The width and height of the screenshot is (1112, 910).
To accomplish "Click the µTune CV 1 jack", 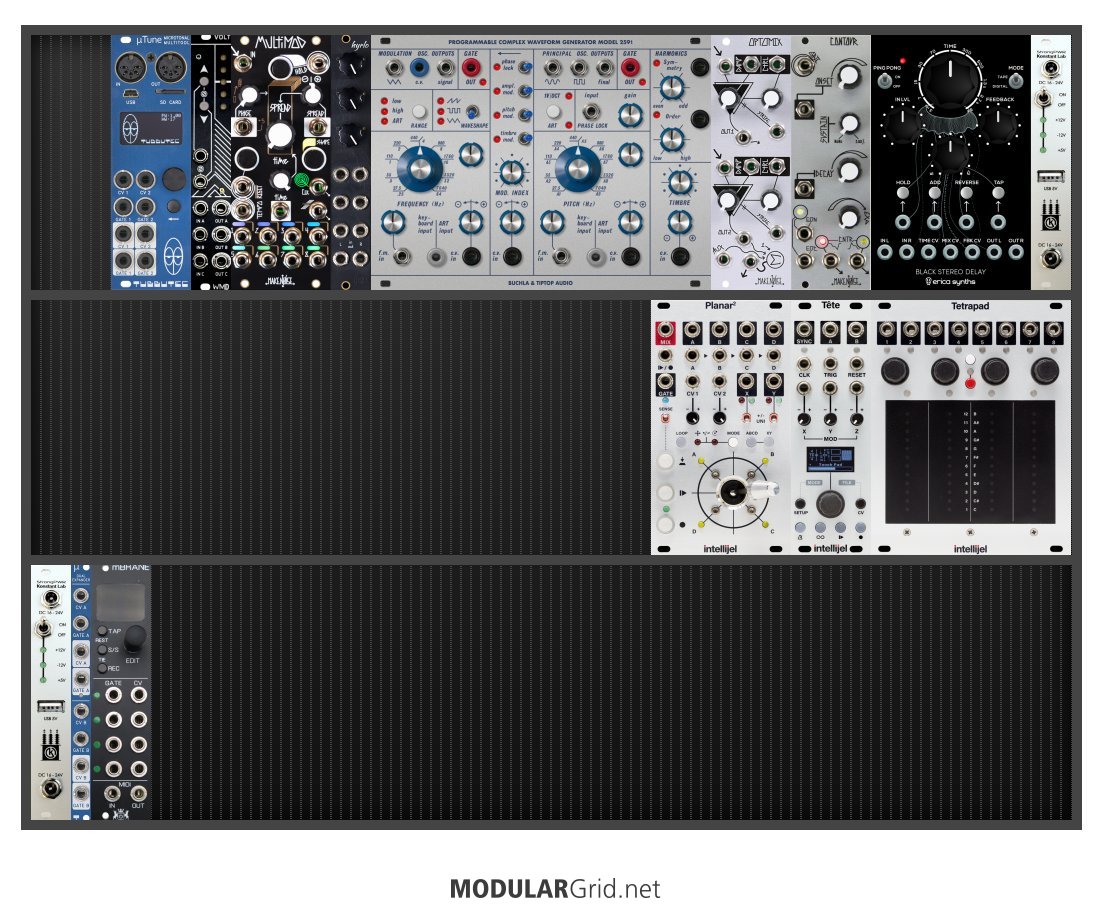I will [124, 179].
